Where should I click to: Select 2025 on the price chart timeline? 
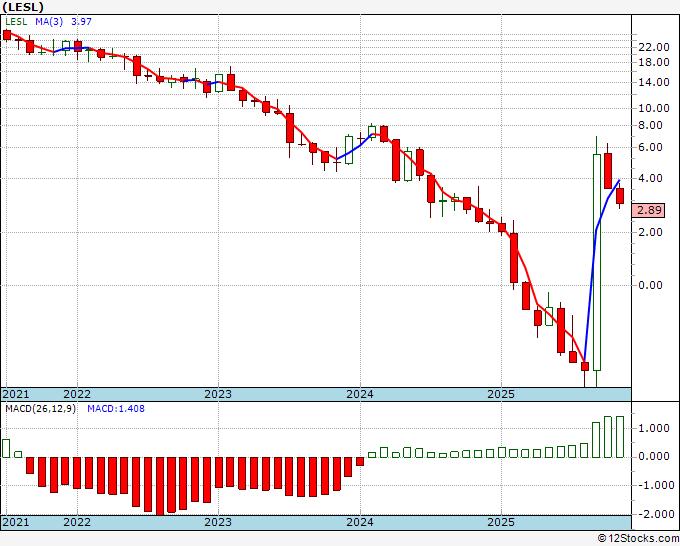[501, 394]
